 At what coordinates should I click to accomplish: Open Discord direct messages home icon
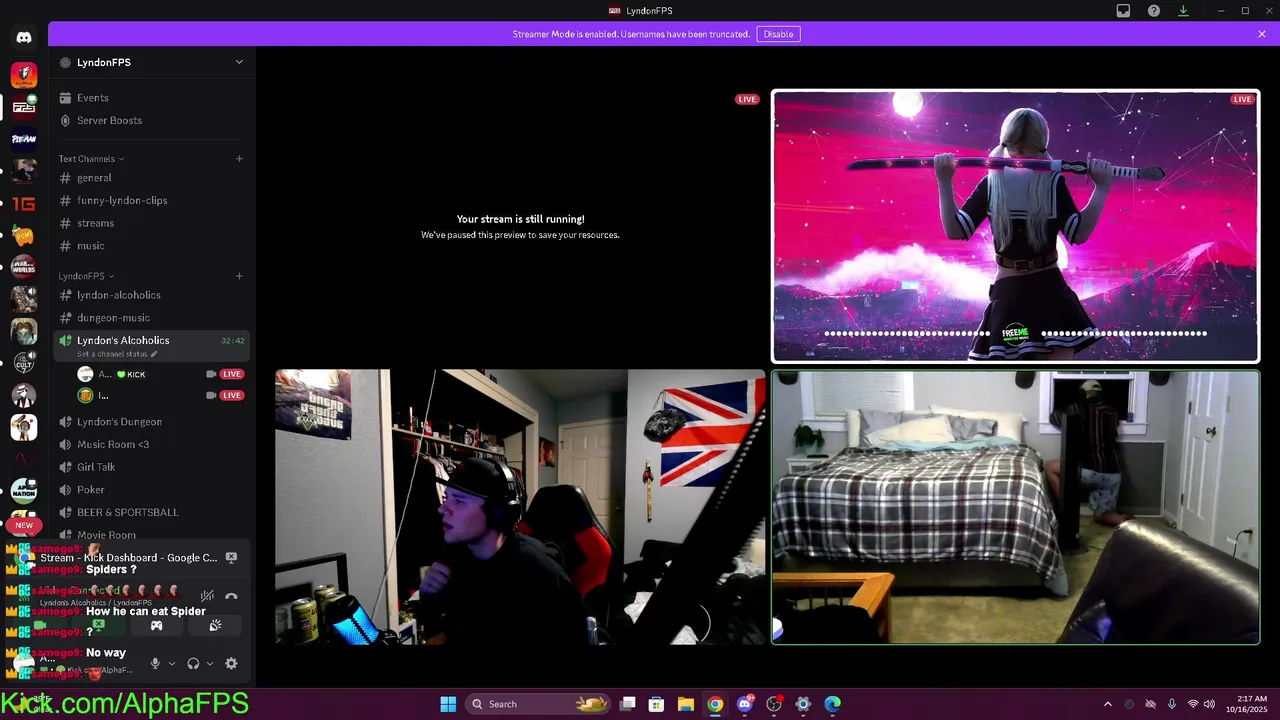24,37
